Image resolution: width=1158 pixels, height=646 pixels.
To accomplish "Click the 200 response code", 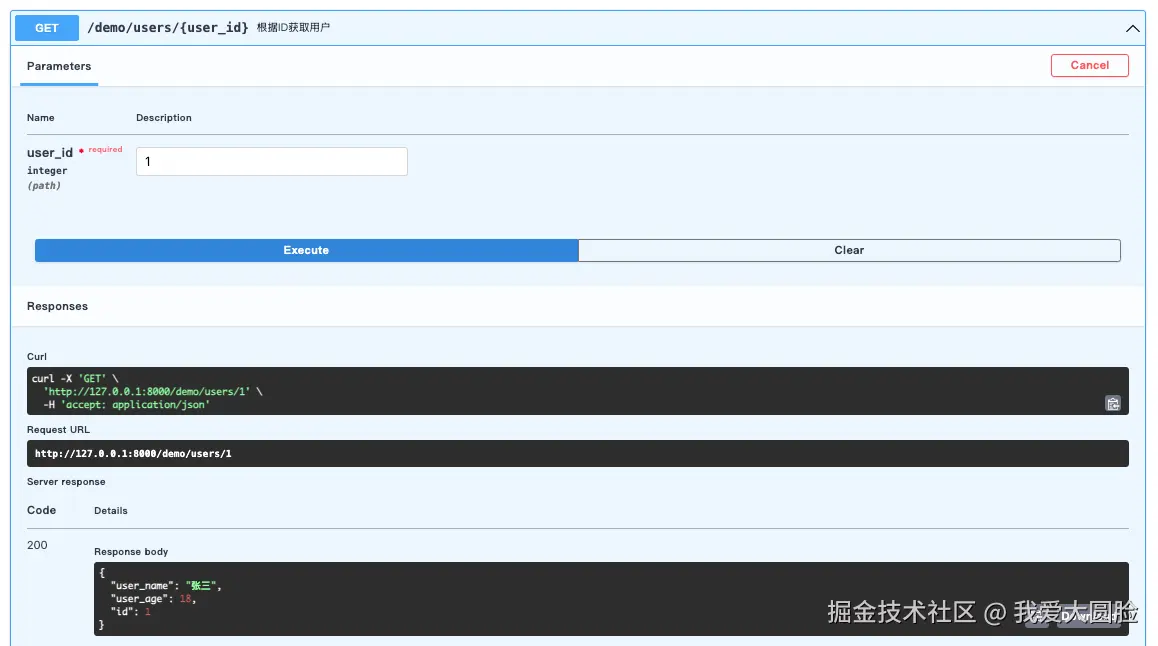I will coord(37,545).
